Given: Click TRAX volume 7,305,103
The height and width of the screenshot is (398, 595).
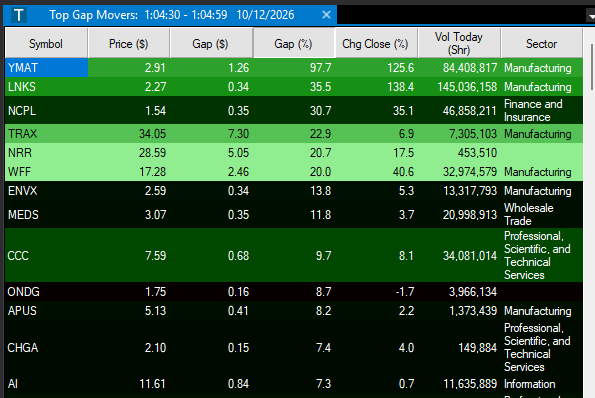Looking at the screenshot, I should [473, 134].
